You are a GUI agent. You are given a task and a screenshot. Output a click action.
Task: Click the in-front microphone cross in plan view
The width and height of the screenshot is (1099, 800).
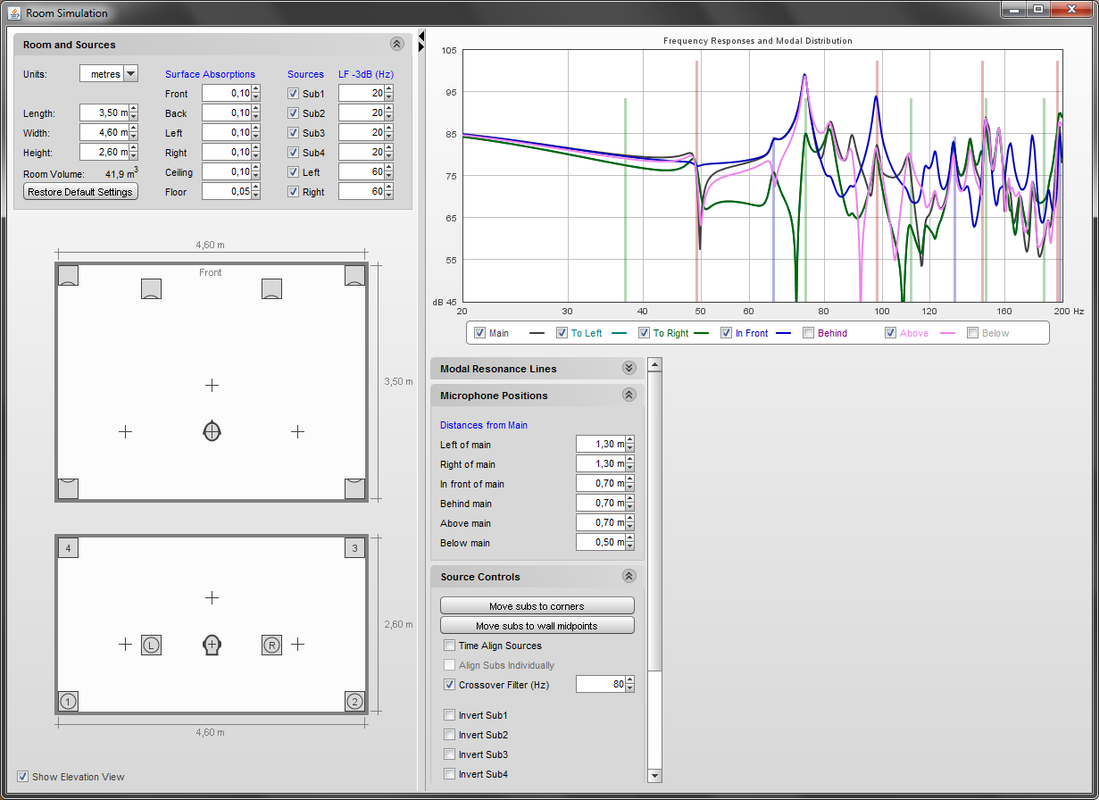(x=212, y=385)
